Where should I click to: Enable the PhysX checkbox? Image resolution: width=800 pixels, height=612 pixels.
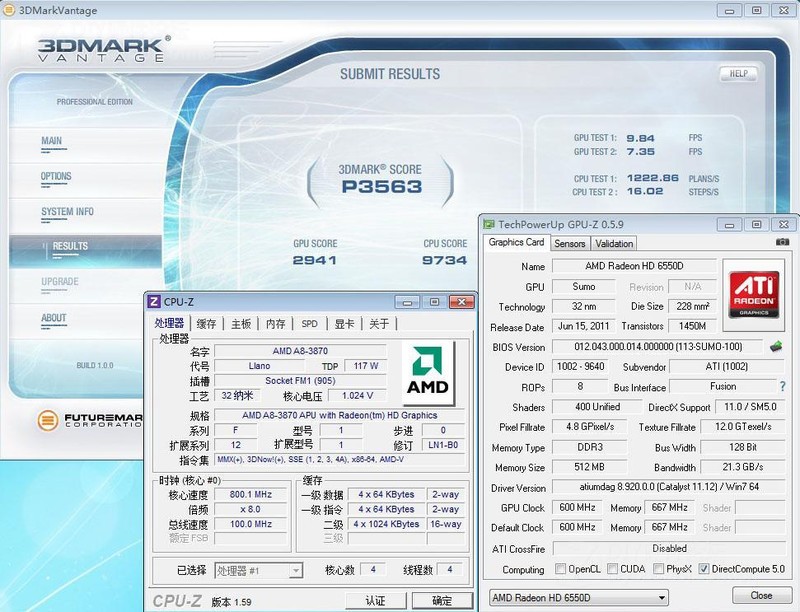pos(659,569)
